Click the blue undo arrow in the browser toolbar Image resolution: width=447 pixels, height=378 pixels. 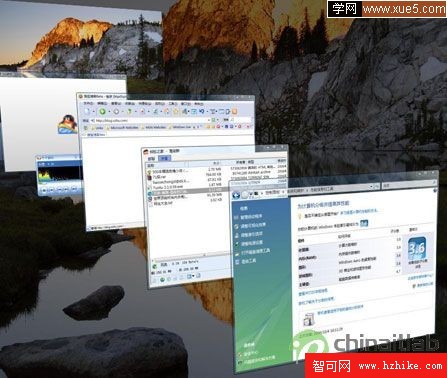pos(202,111)
